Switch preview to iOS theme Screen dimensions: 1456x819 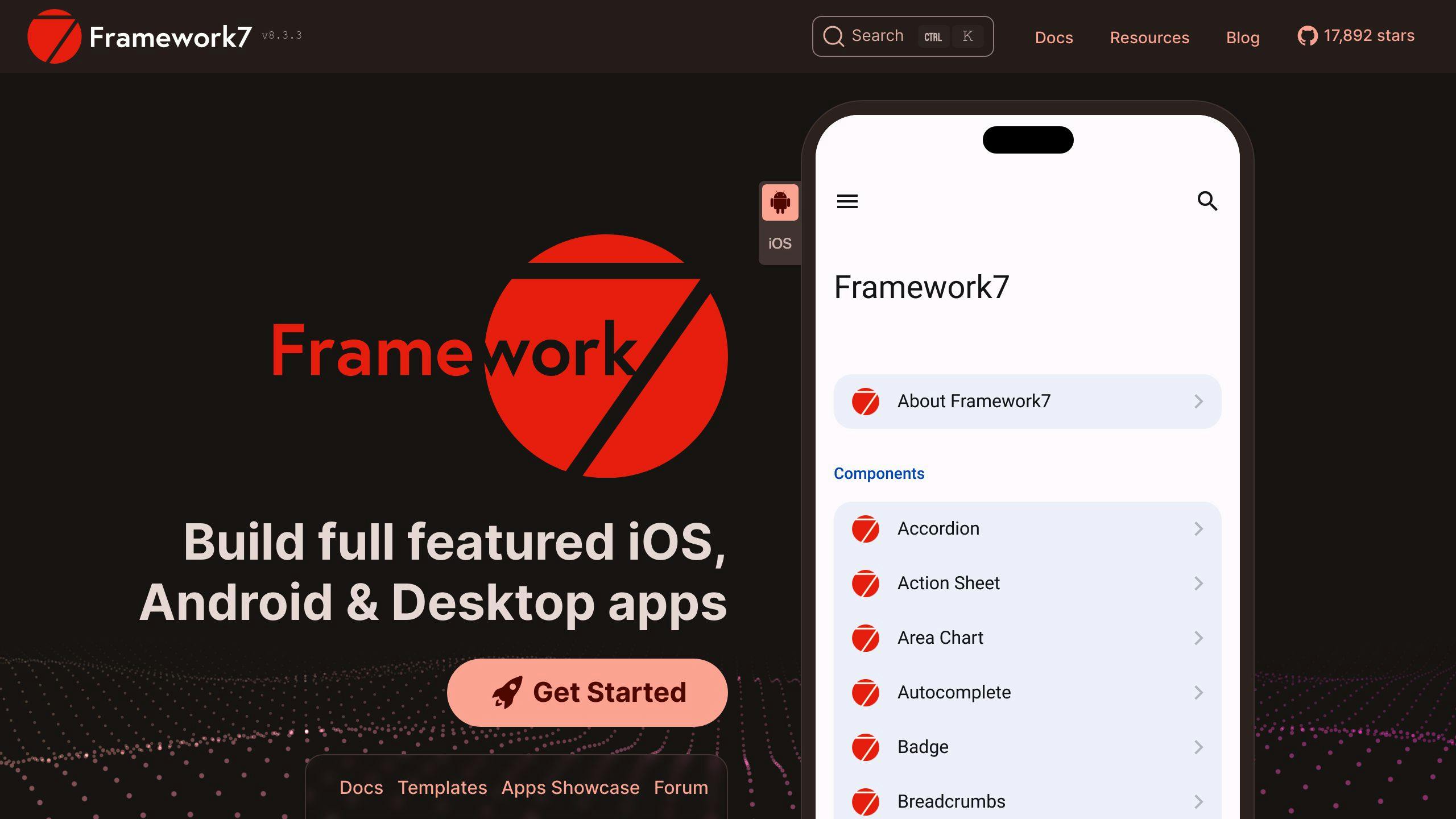(x=779, y=242)
